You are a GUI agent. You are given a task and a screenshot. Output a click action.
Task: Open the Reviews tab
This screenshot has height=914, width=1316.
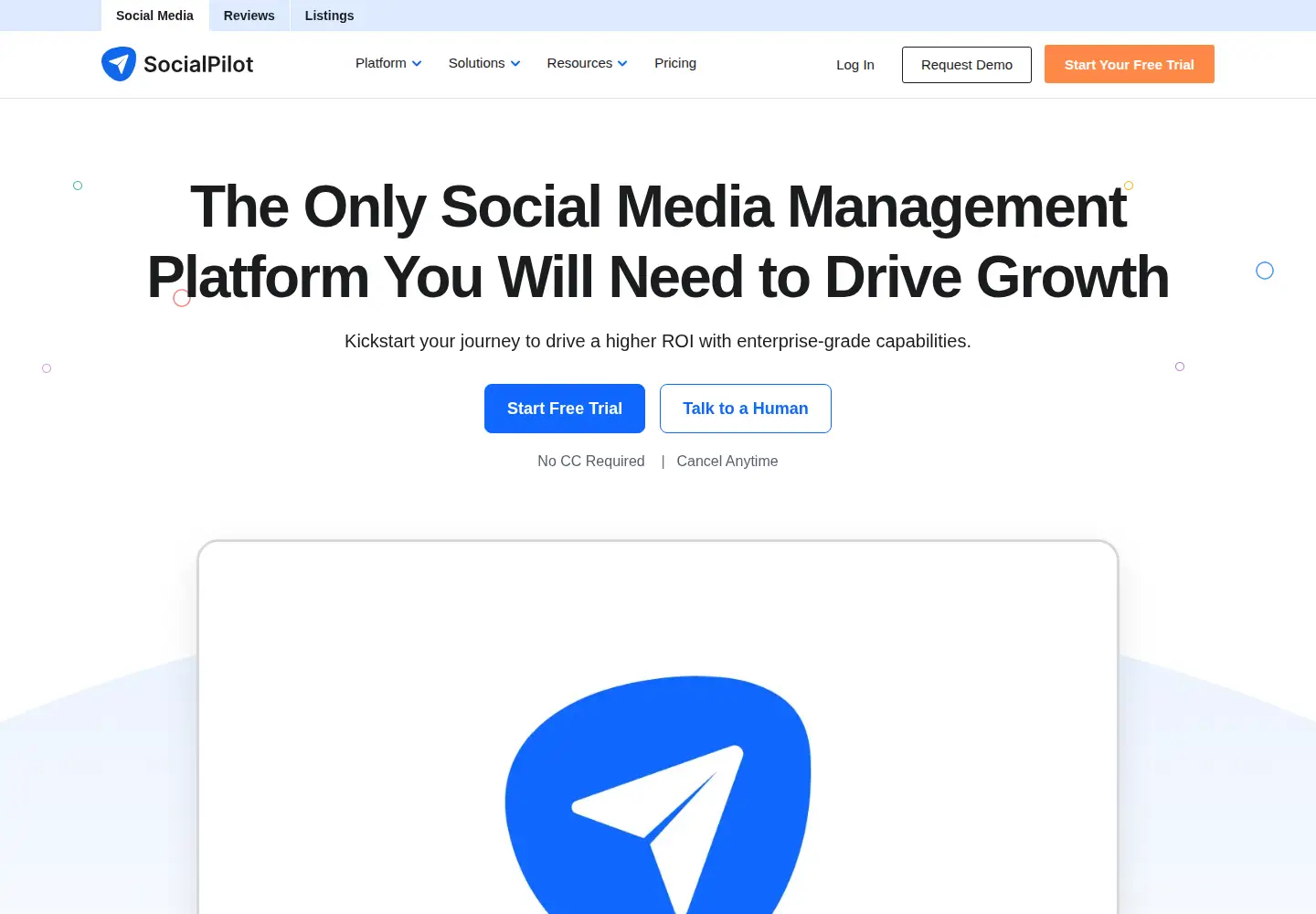click(249, 16)
